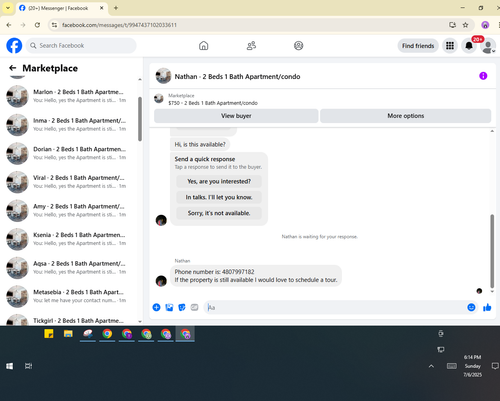
Task: Close the Messenger | Facebook tab
Action: point(102,8)
